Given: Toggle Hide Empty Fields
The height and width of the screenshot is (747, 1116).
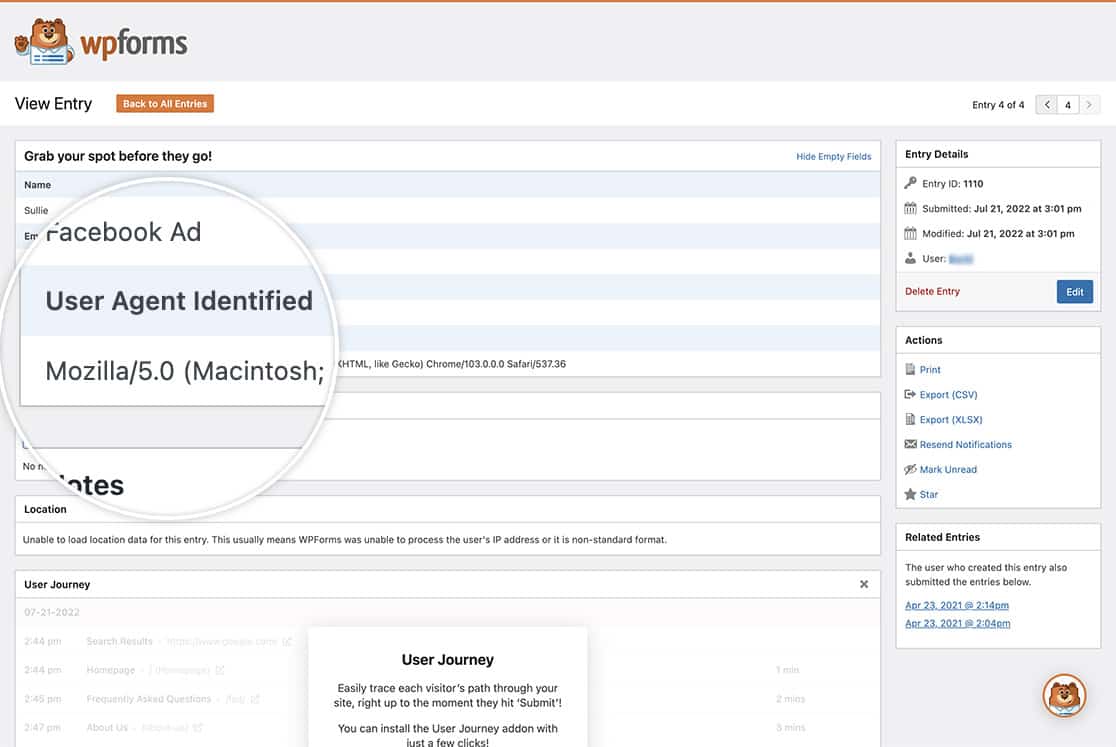Looking at the screenshot, I should [834, 156].
